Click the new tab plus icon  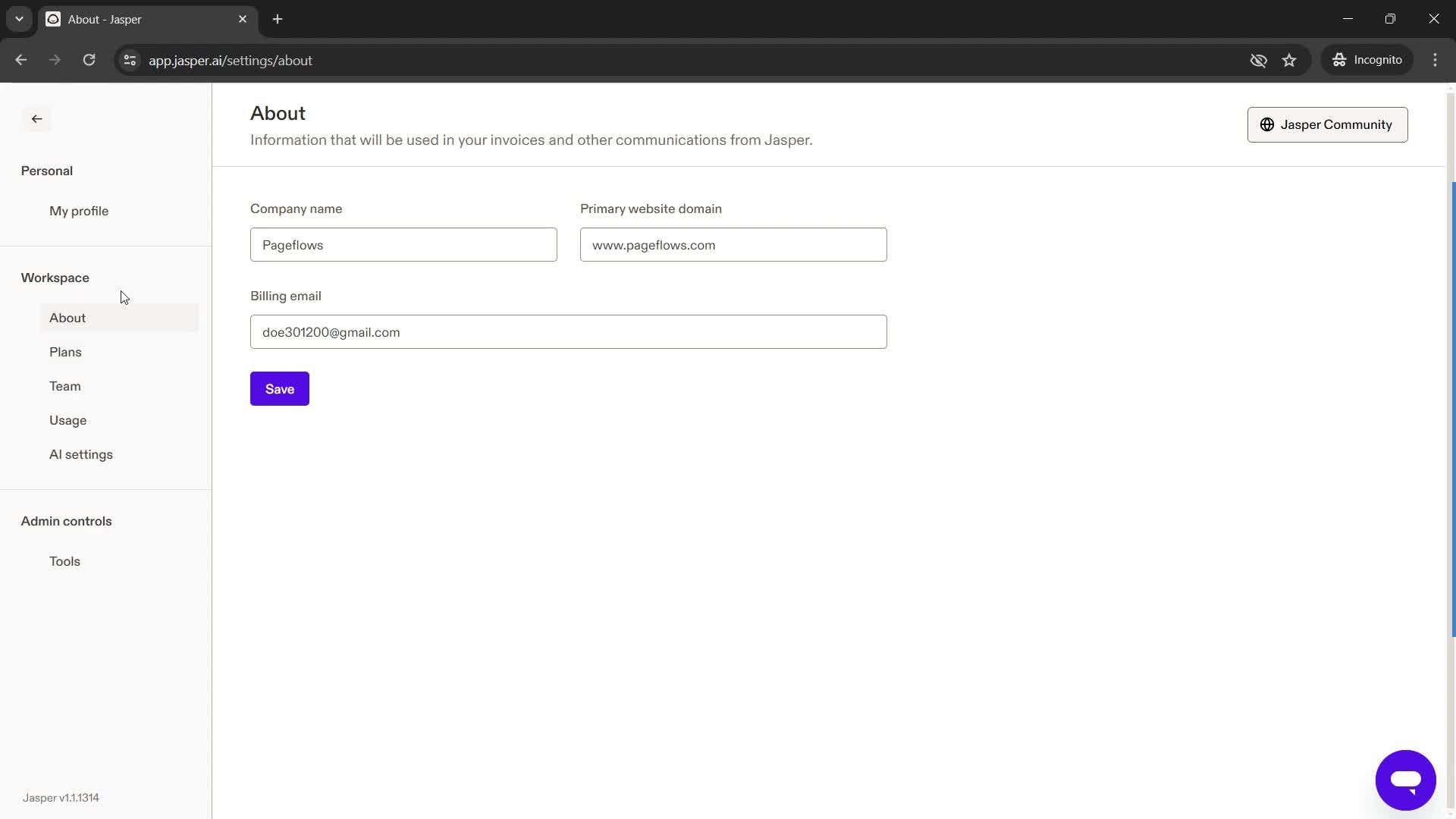click(x=277, y=19)
